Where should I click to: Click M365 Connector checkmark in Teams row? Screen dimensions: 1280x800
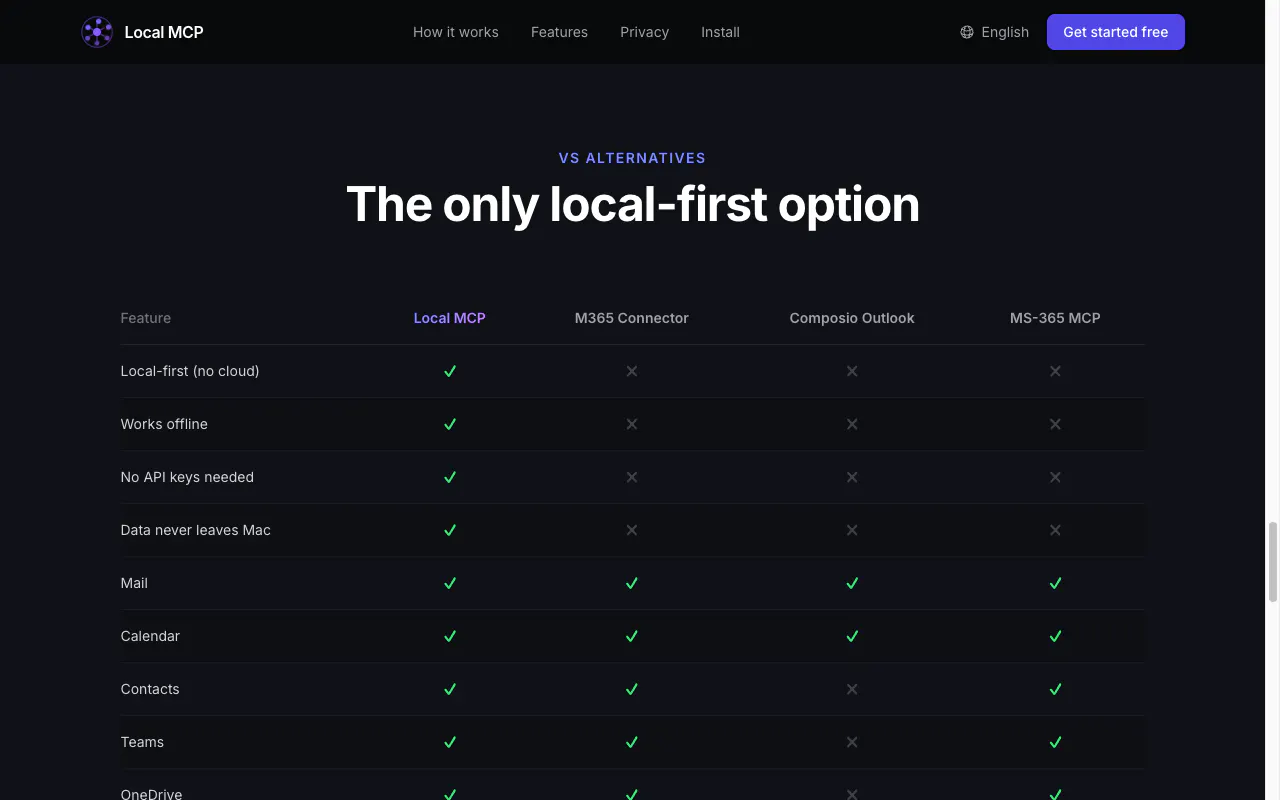tap(632, 742)
